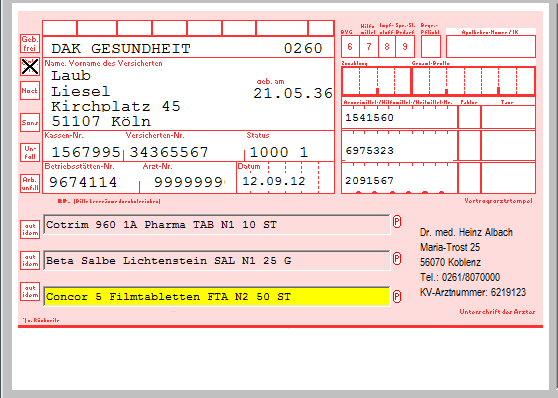Click the empty Begr.-Pflicht box
The height and width of the screenshot is (398, 558).
click(431, 47)
